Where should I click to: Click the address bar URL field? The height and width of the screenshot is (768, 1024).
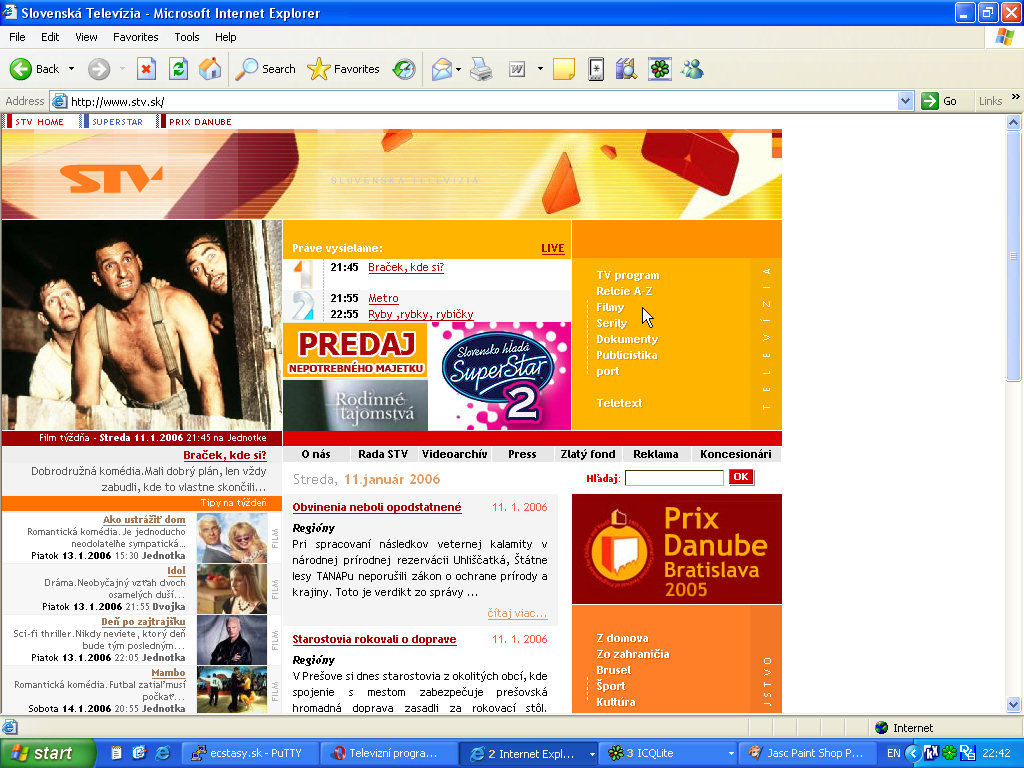click(483, 101)
